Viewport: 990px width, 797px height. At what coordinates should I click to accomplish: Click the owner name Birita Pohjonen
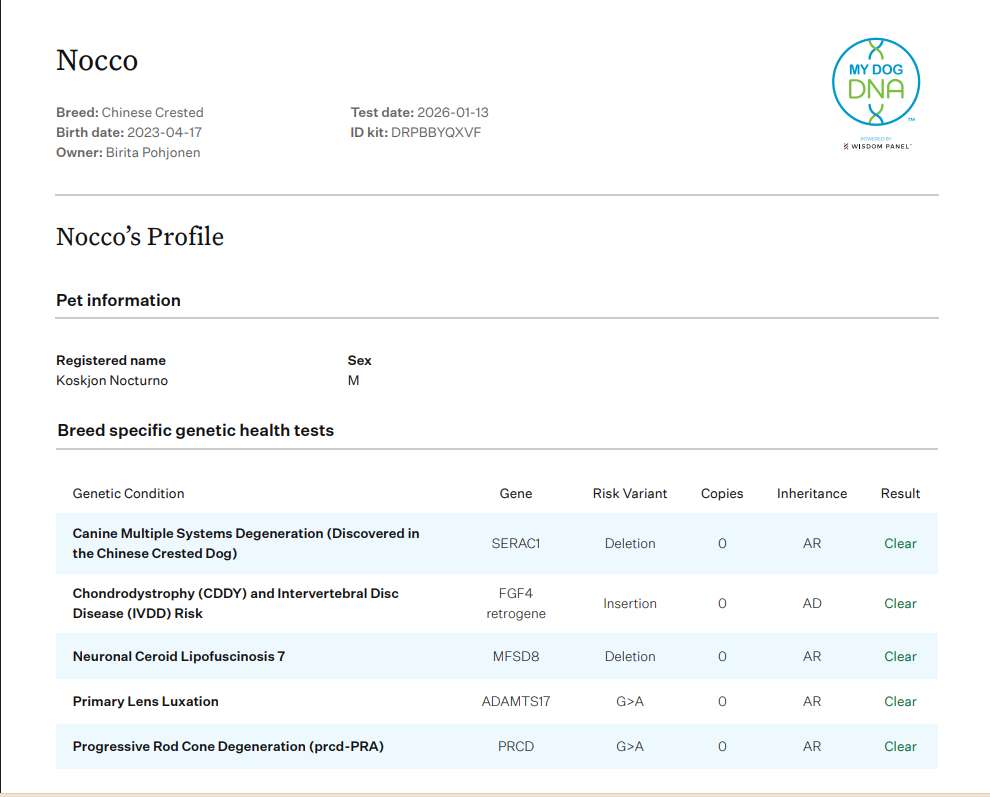click(153, 152)
